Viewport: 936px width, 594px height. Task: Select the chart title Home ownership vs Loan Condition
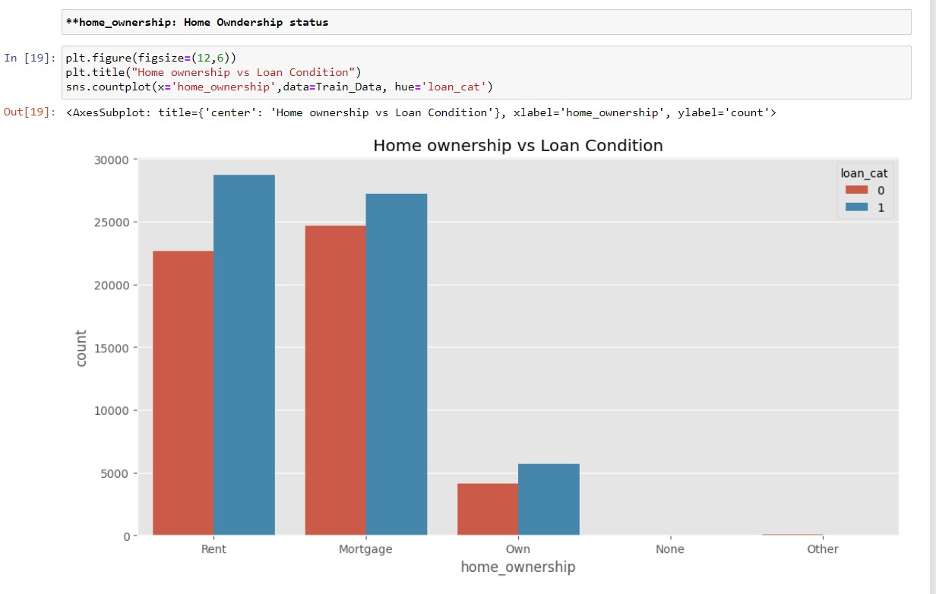tap(516, 145)
